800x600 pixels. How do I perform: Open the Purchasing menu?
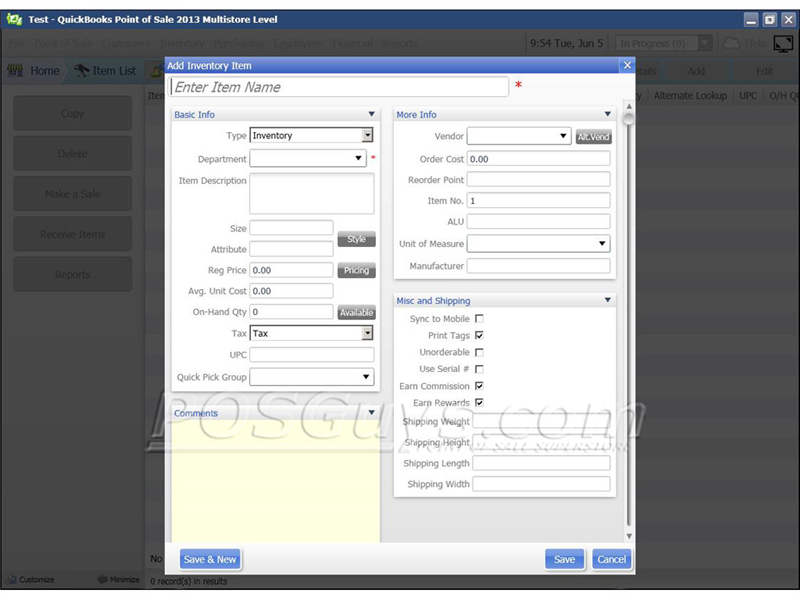coord(239,43)
